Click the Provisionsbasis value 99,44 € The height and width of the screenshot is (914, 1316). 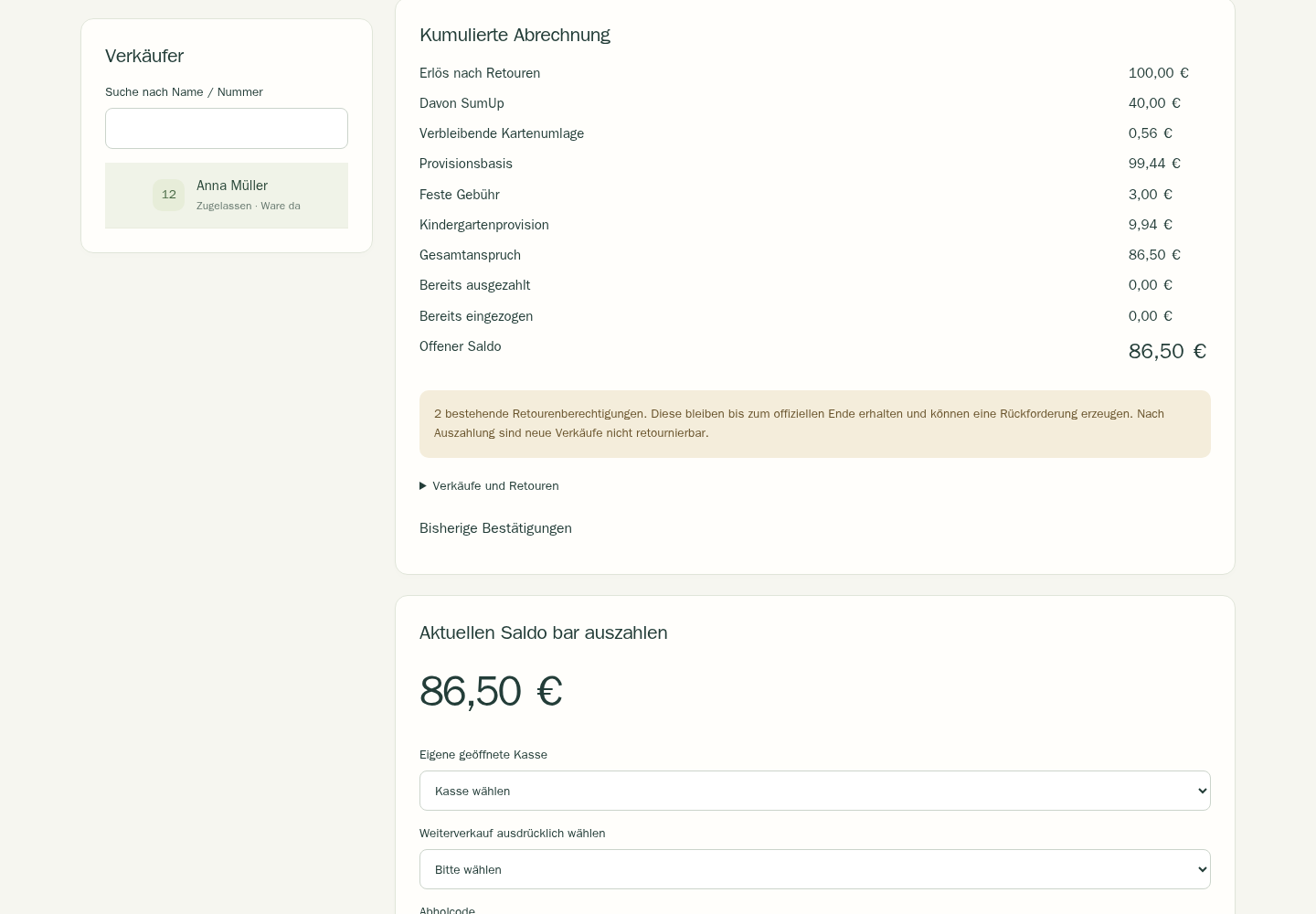[x=1154, y=164]
